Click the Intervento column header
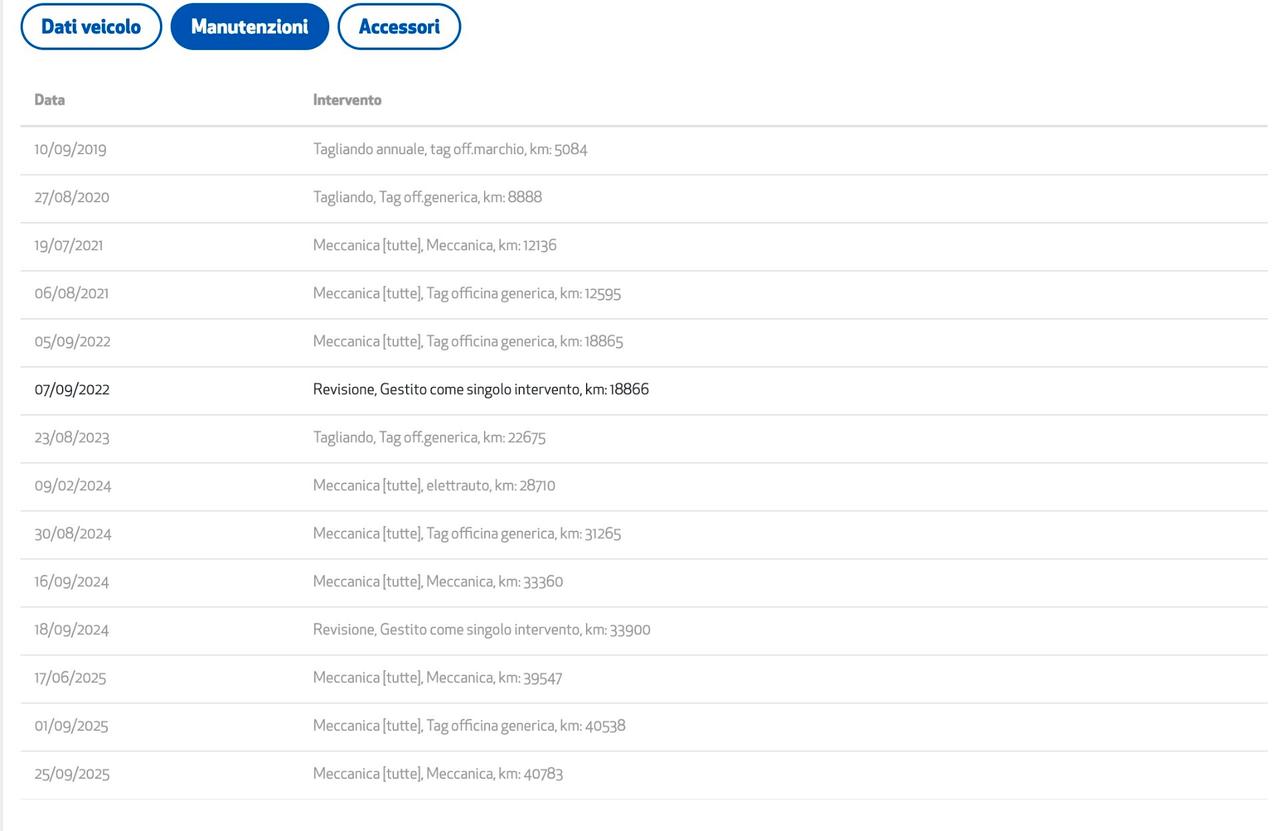The height and width of the screenshot is (831, 1280). point(347,100)
